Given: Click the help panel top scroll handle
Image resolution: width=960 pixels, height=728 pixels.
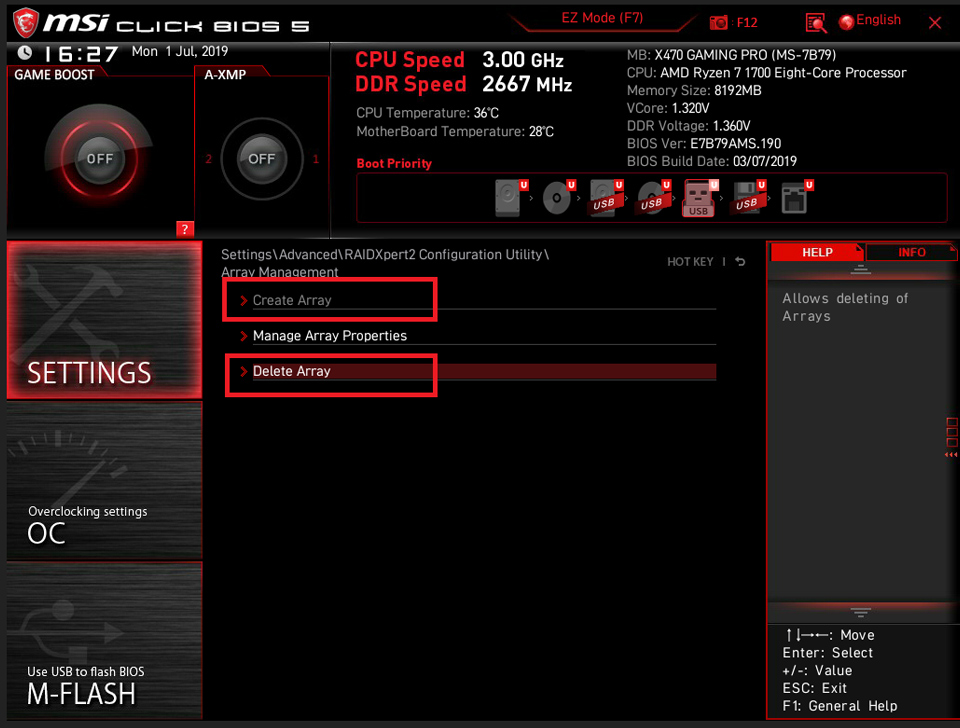Looking at the screenshot, I should [860, 269].
